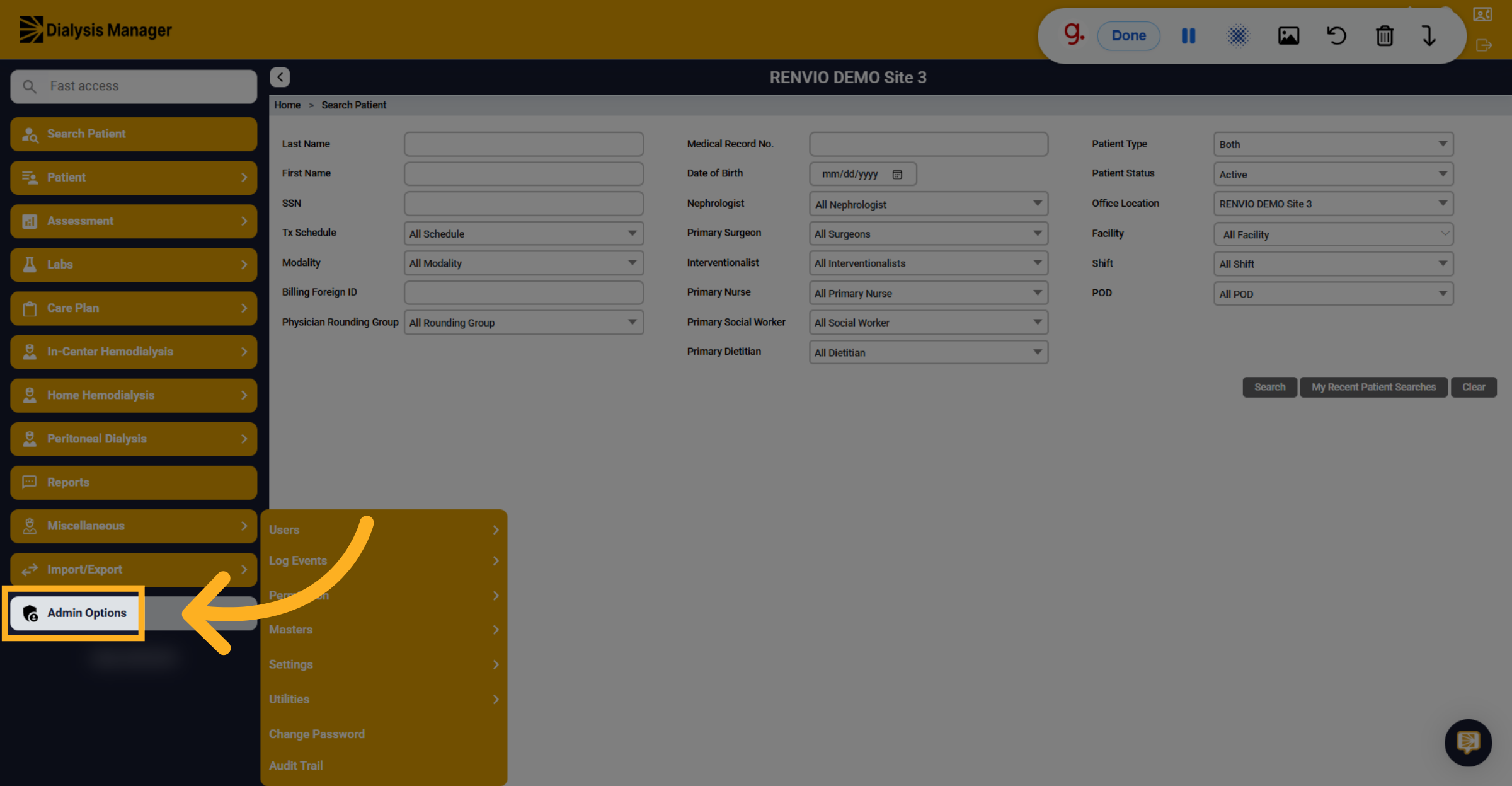
Task: Open the Primary Dietitian dropdown
Action: (929, 352)
